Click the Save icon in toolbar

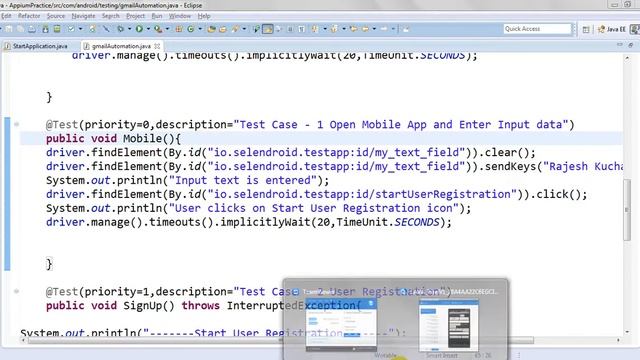8,29
